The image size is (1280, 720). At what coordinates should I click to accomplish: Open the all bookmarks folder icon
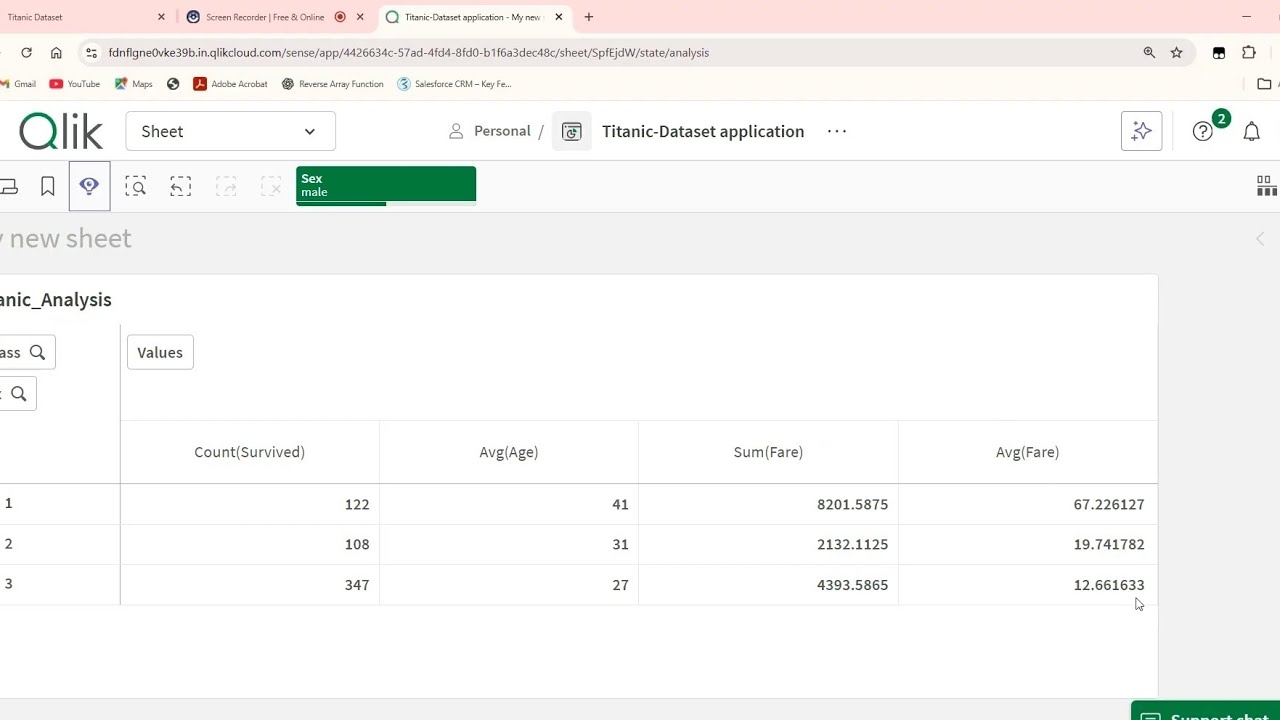[x=1264, y=84]
